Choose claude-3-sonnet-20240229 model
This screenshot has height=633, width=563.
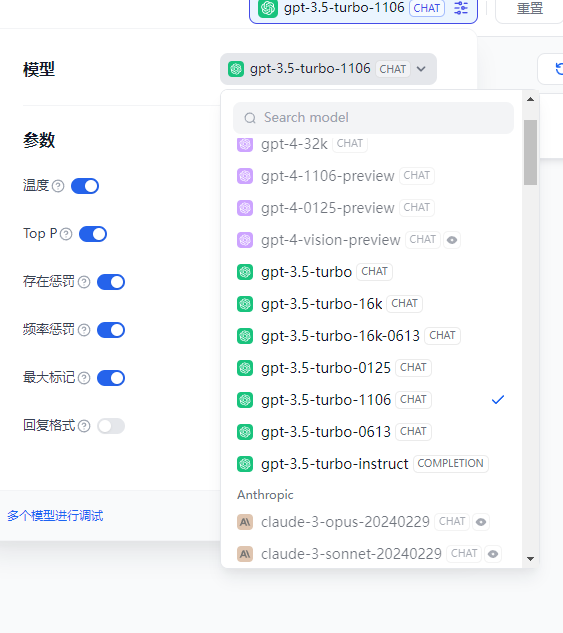click(371, 554)
